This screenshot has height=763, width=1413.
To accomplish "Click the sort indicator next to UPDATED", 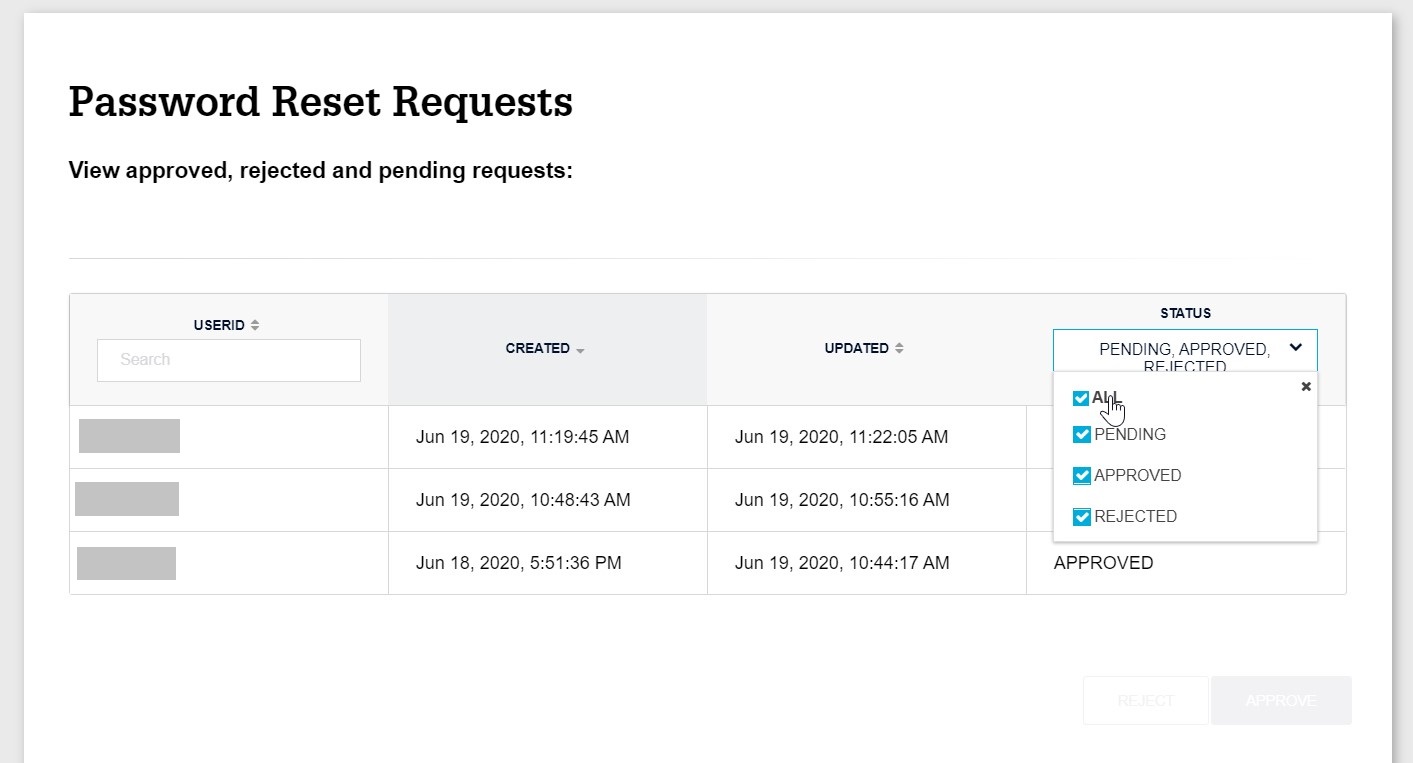I will [898, 348].
